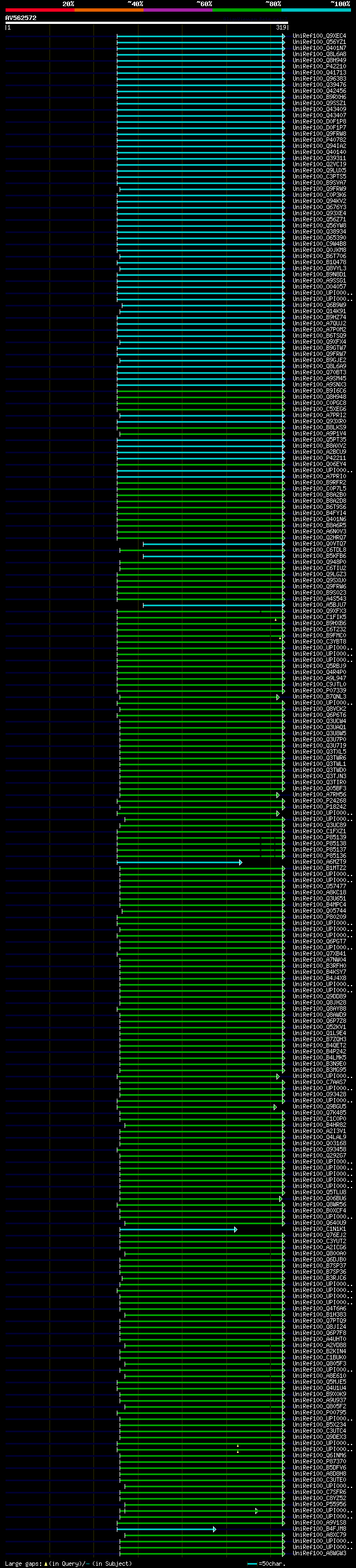Select hit label UniRef100_Q9LUX5
This screenshot has width=356, height=1568.
click(x=319, y=170)
